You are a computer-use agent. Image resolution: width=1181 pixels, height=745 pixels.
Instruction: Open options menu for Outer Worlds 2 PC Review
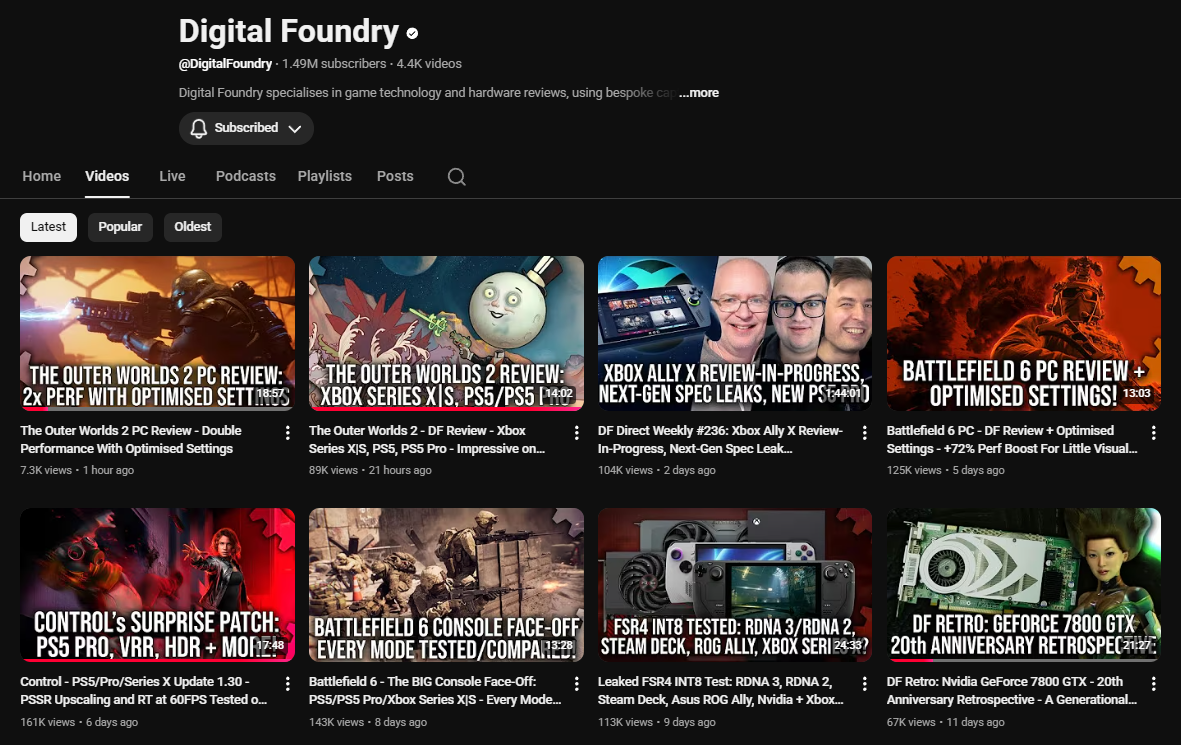288,432
